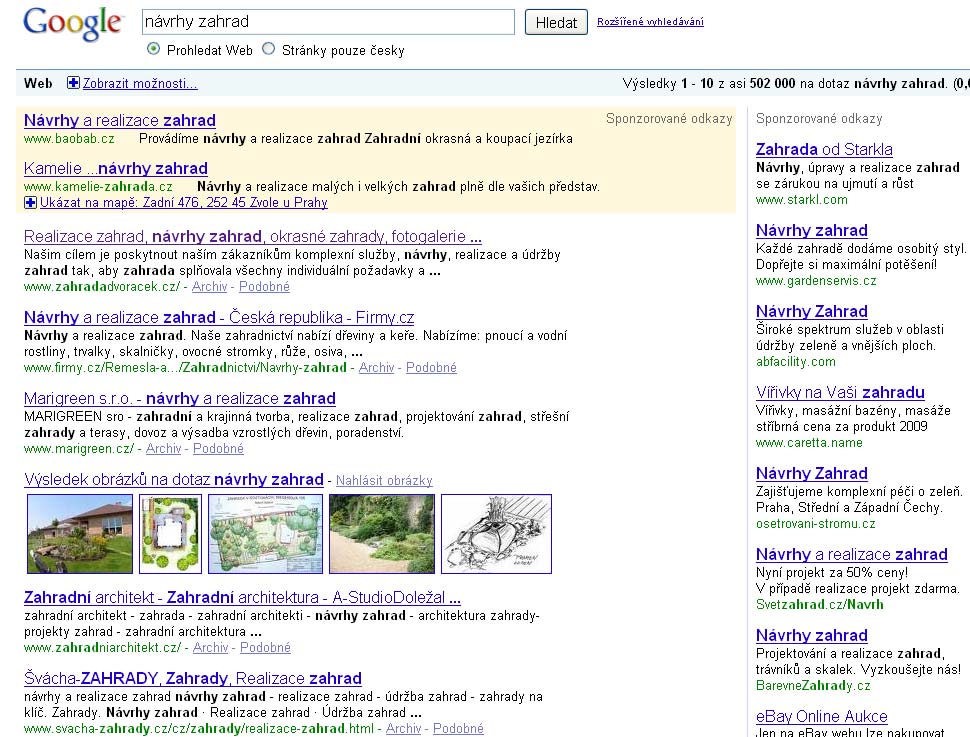Open Archiv link for svacha-zahrady.cz result
This screenshot has height=737, width=970.
point(403,728)
